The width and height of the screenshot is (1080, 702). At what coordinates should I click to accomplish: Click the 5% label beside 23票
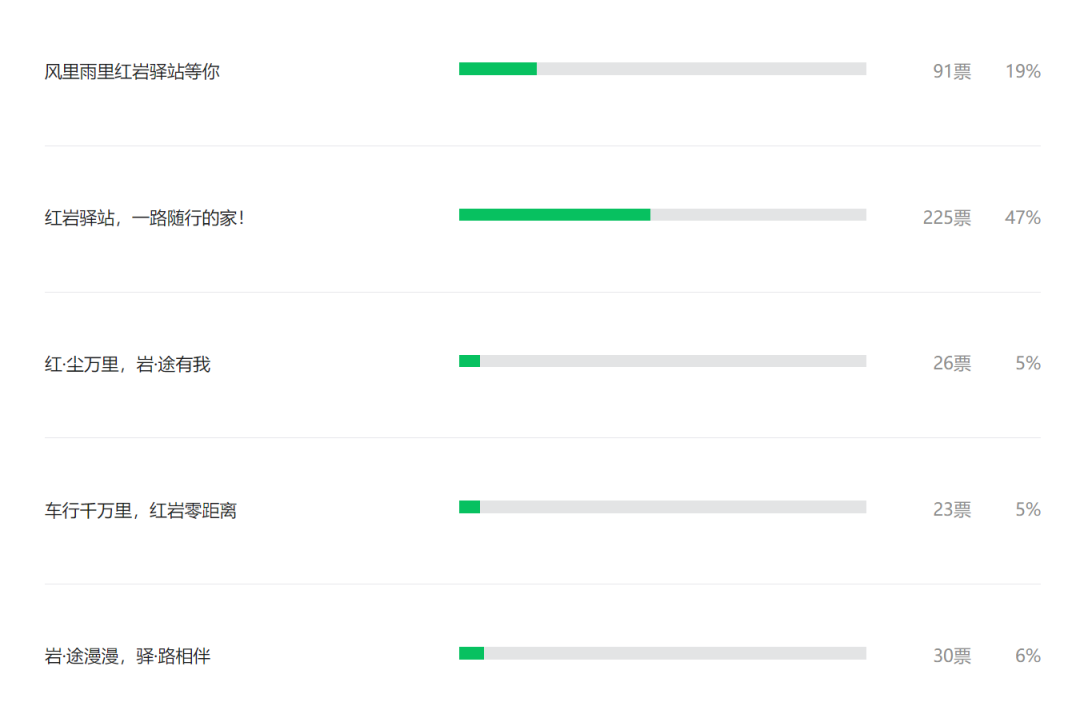tap(1028, 510)
